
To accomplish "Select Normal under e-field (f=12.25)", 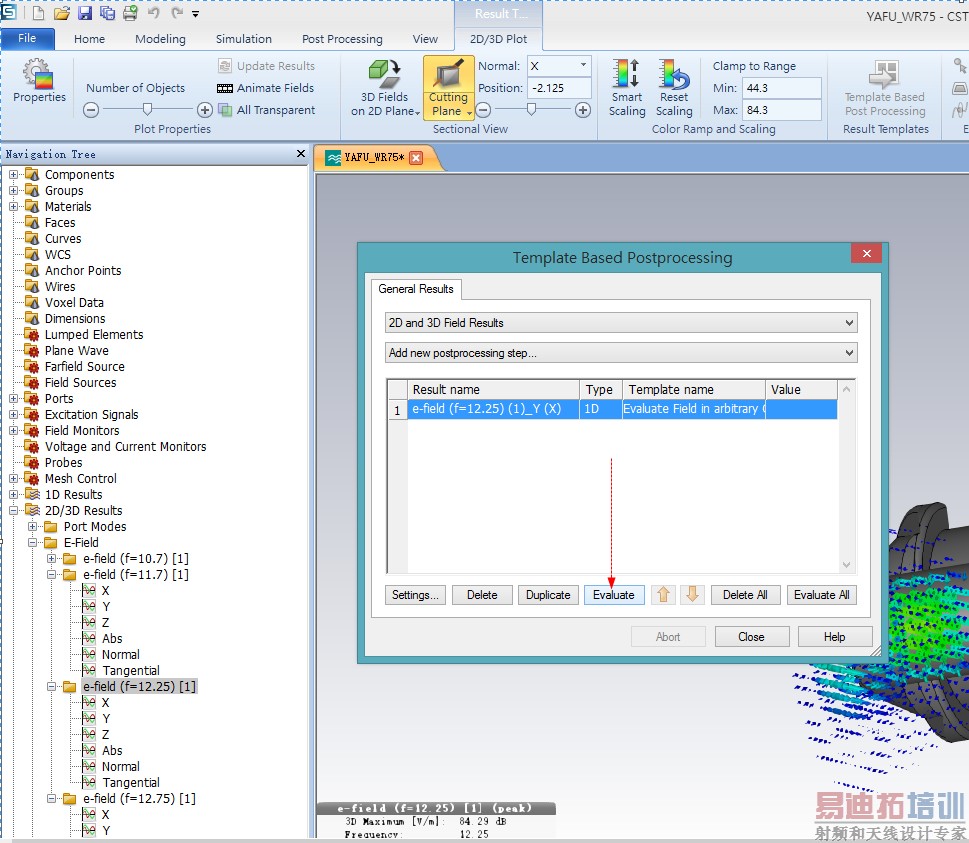I will click(121, 766).
